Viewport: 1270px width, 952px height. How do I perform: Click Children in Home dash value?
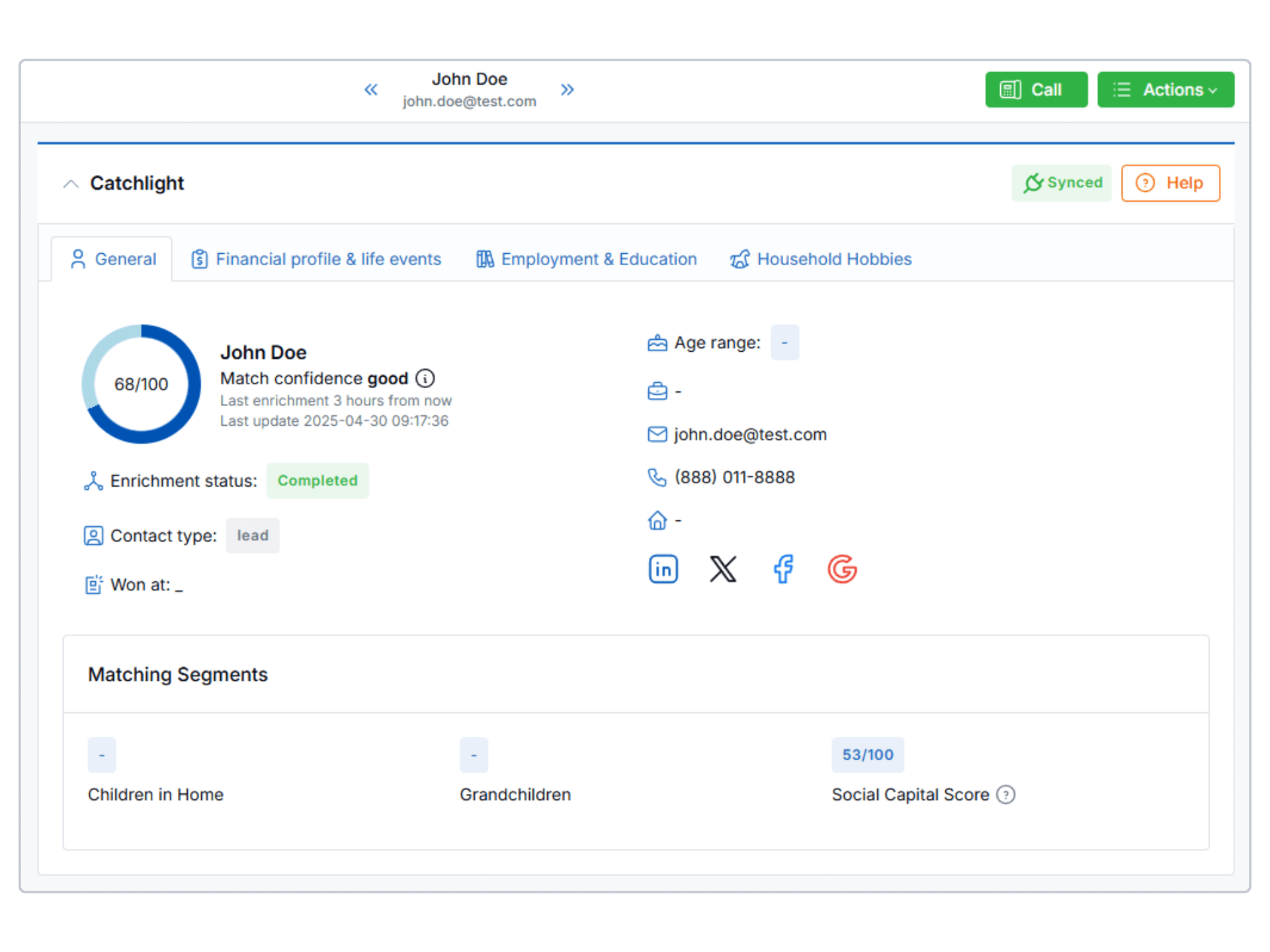pos(102,755)
